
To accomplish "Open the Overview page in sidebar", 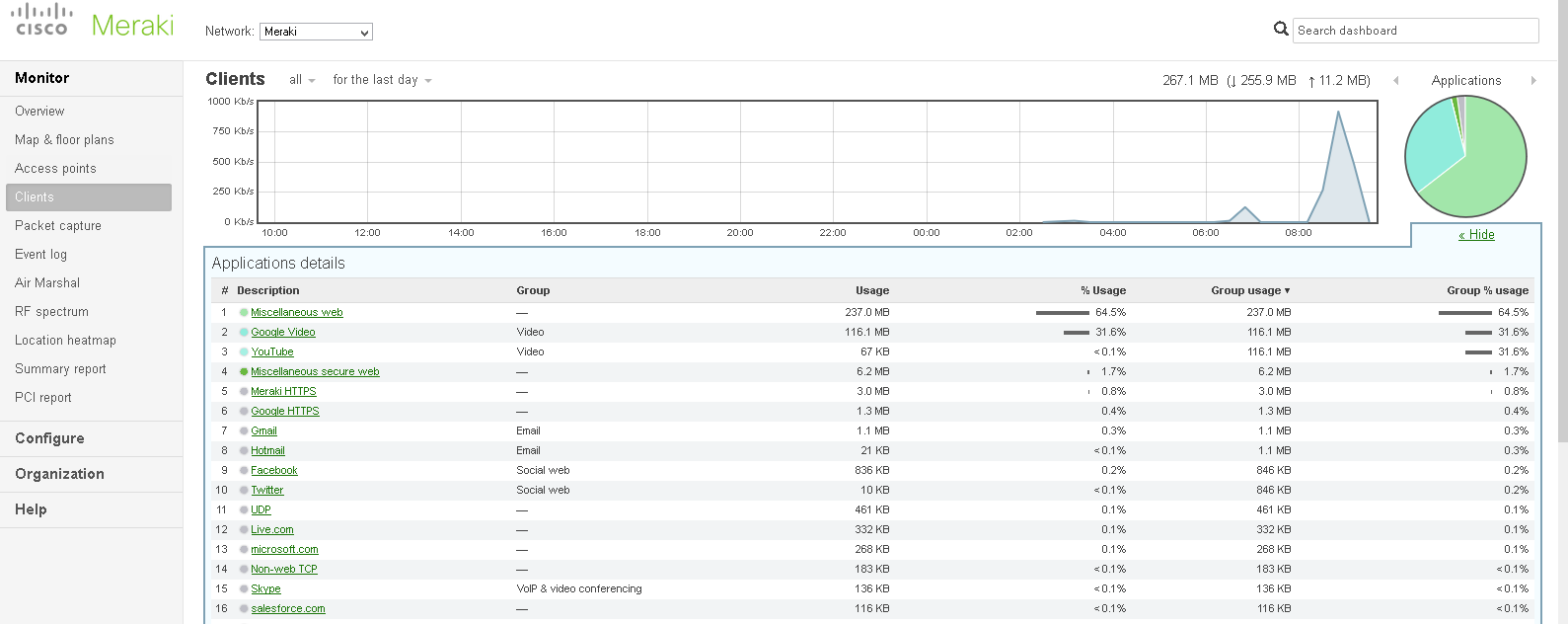I will coord(39,112).
